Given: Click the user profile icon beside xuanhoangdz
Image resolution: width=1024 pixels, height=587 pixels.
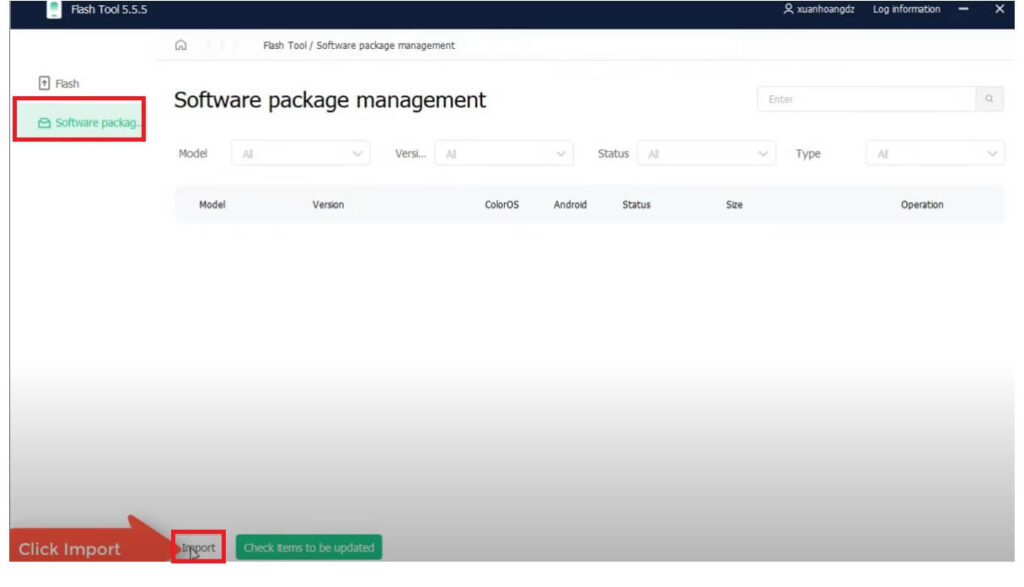Looking at the screenshot, I should [x=789, y=10].
